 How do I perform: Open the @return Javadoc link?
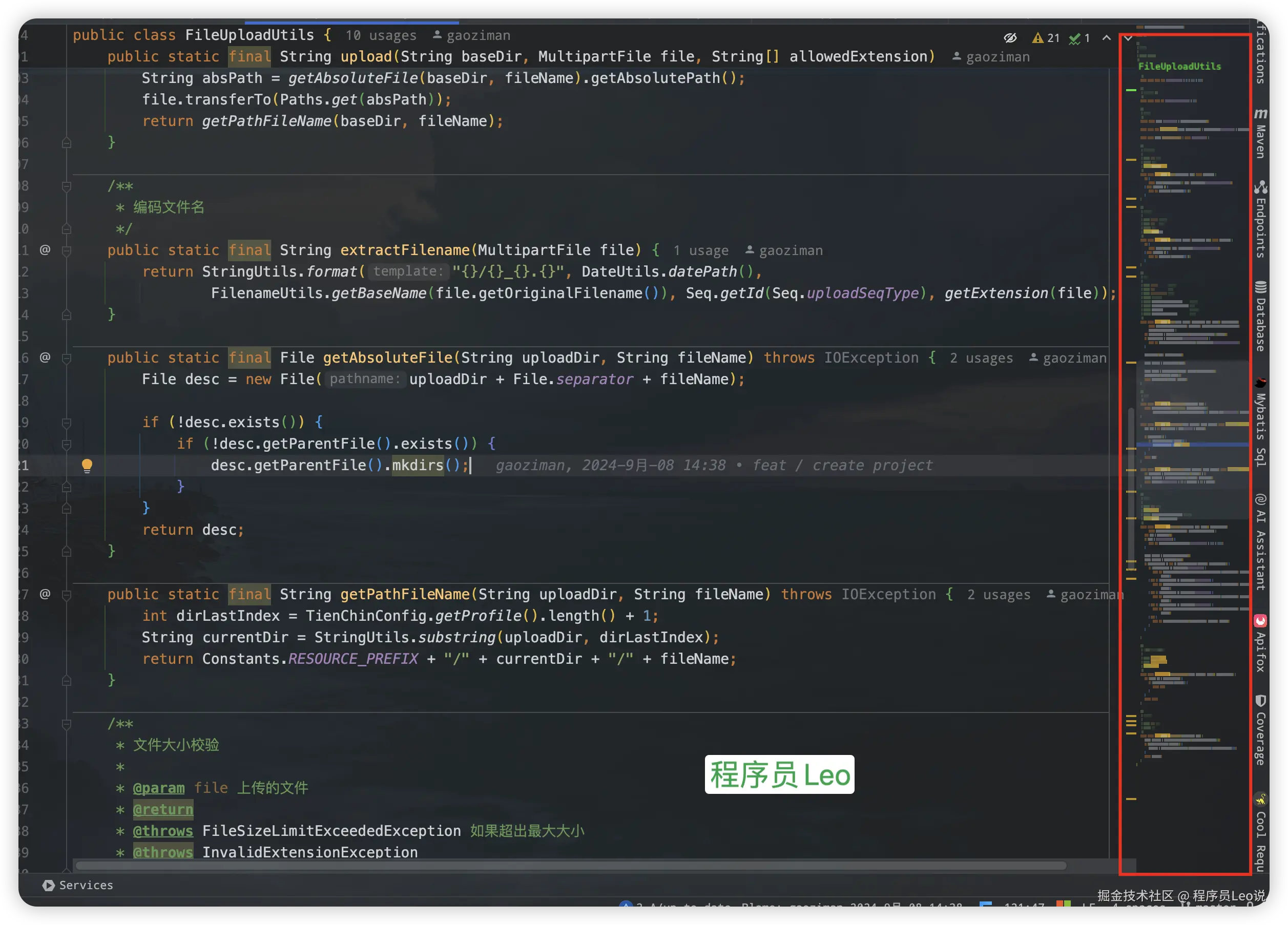pyautogui.click(x=163, y=809)
